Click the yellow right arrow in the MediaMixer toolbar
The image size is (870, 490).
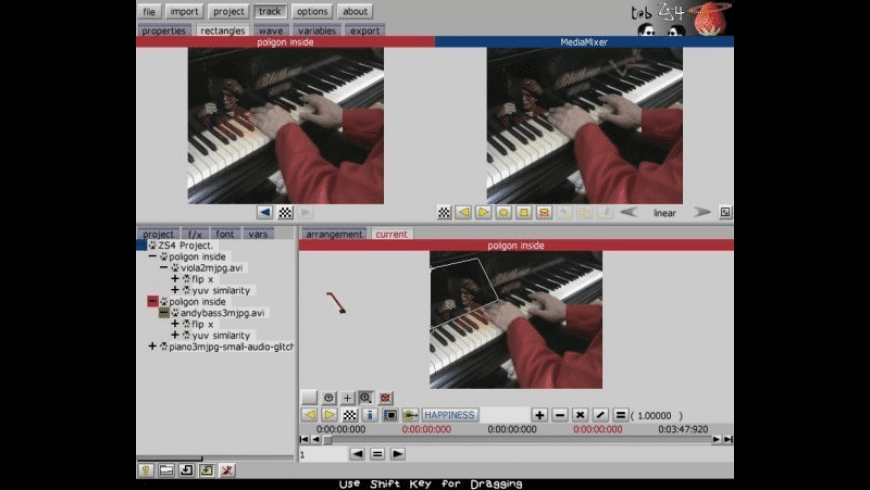tap(483, 212)
